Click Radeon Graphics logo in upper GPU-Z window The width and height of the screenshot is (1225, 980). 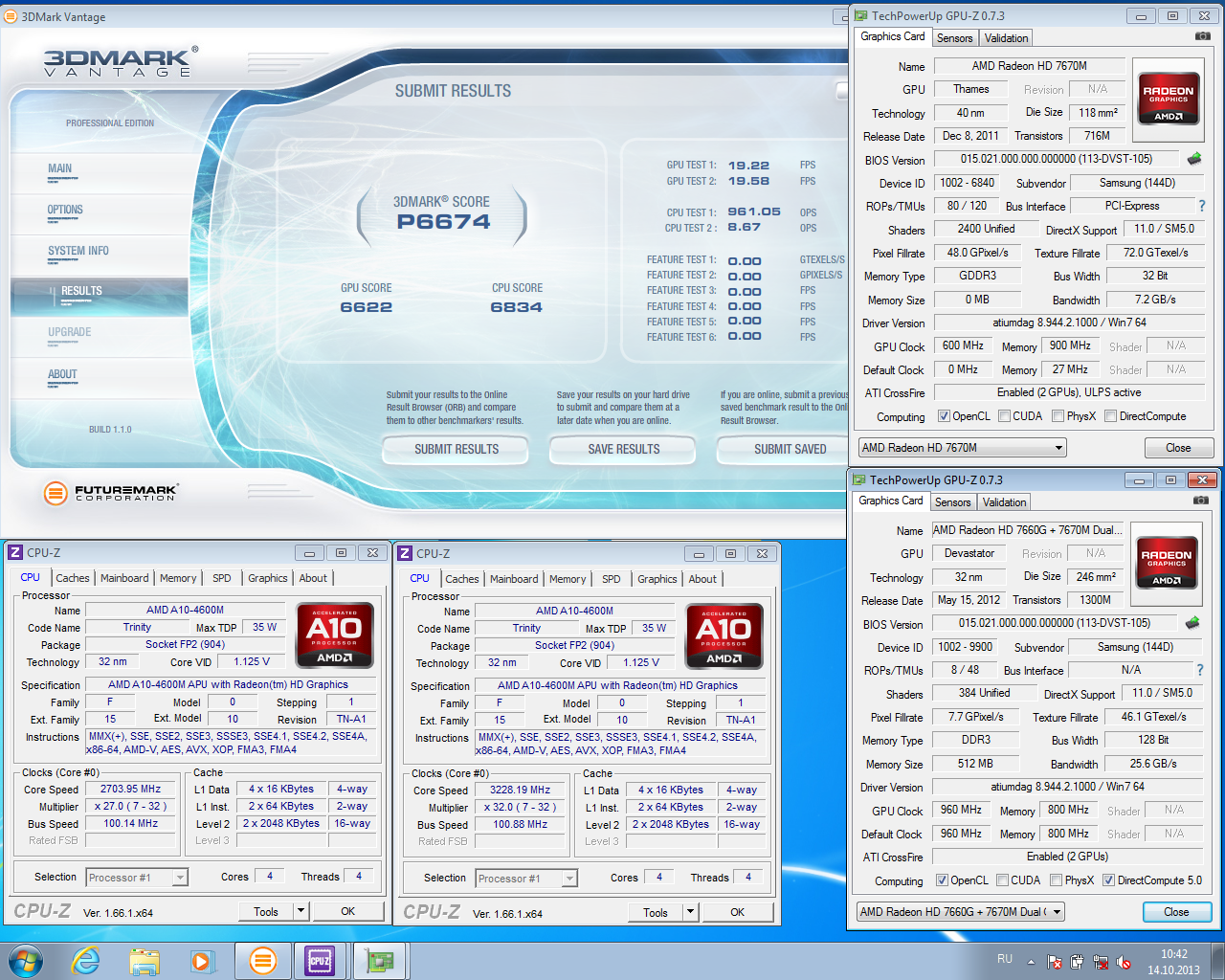1169,98
